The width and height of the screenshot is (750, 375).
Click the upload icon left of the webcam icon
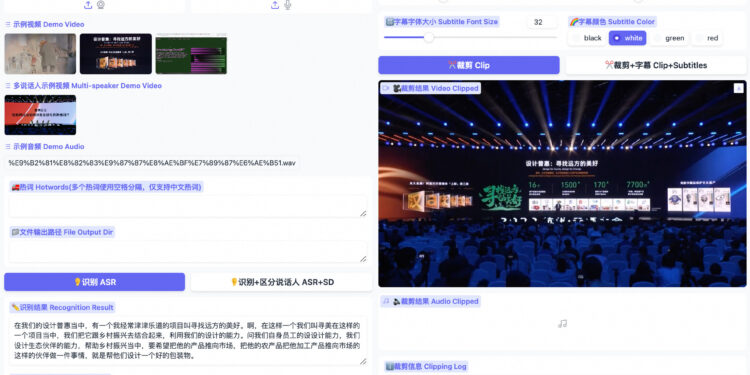[x=88, y=5]
